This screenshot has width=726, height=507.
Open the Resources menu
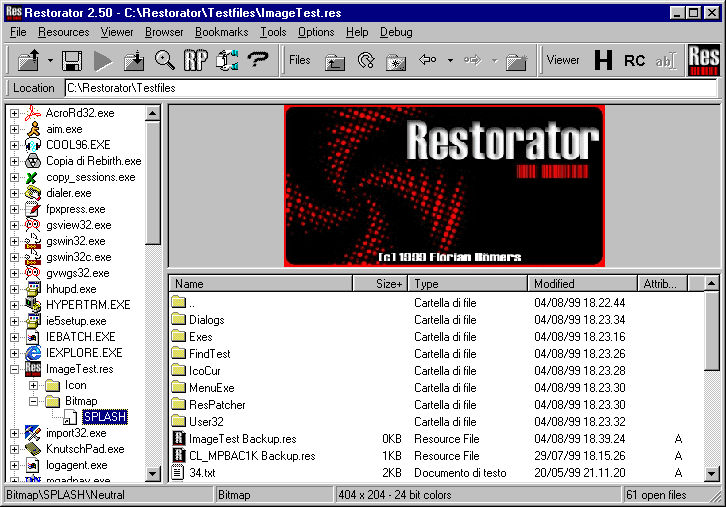pos(64,32)
